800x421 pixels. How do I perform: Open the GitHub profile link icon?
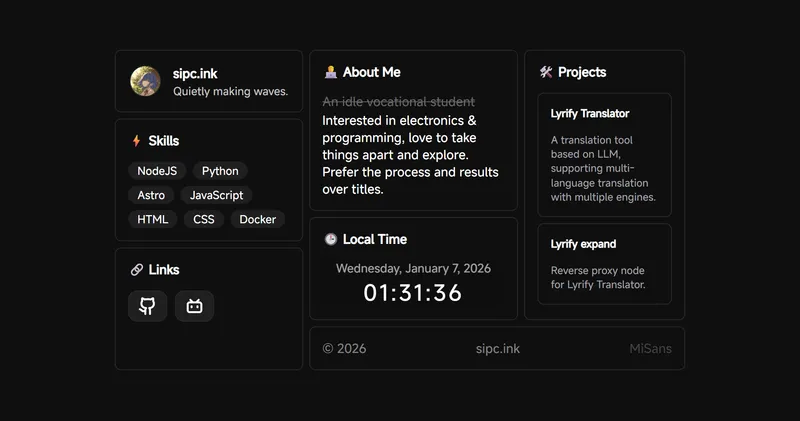pos(147,306)
